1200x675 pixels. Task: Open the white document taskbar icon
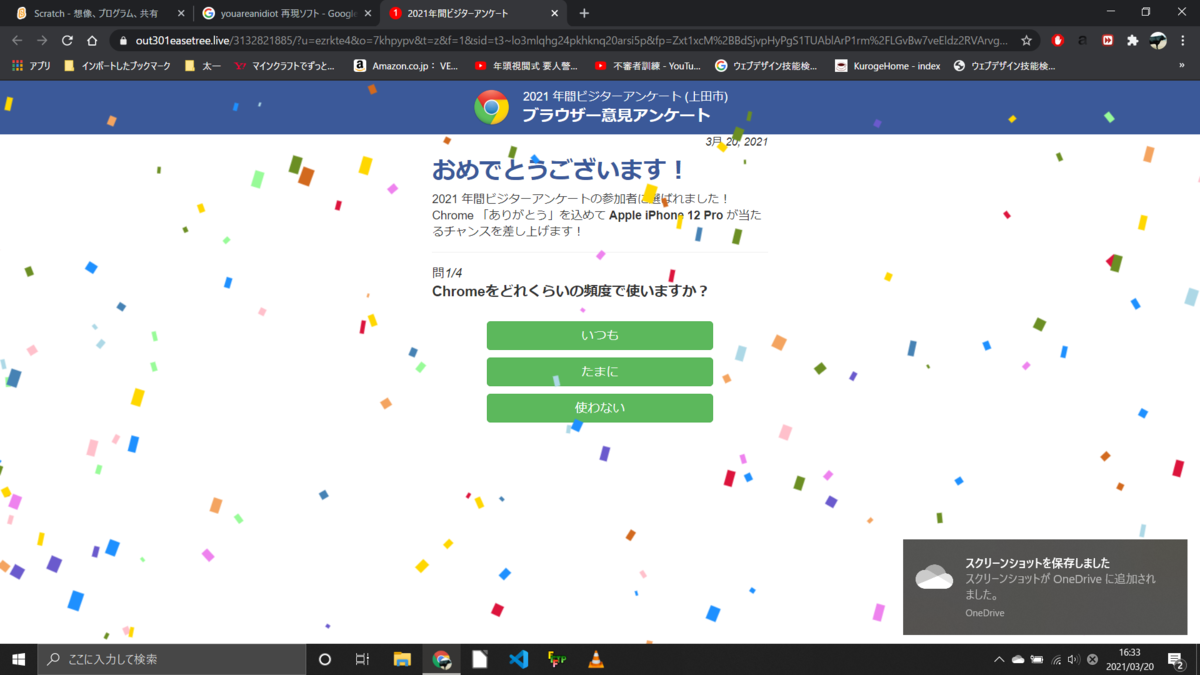pos(480,659)
